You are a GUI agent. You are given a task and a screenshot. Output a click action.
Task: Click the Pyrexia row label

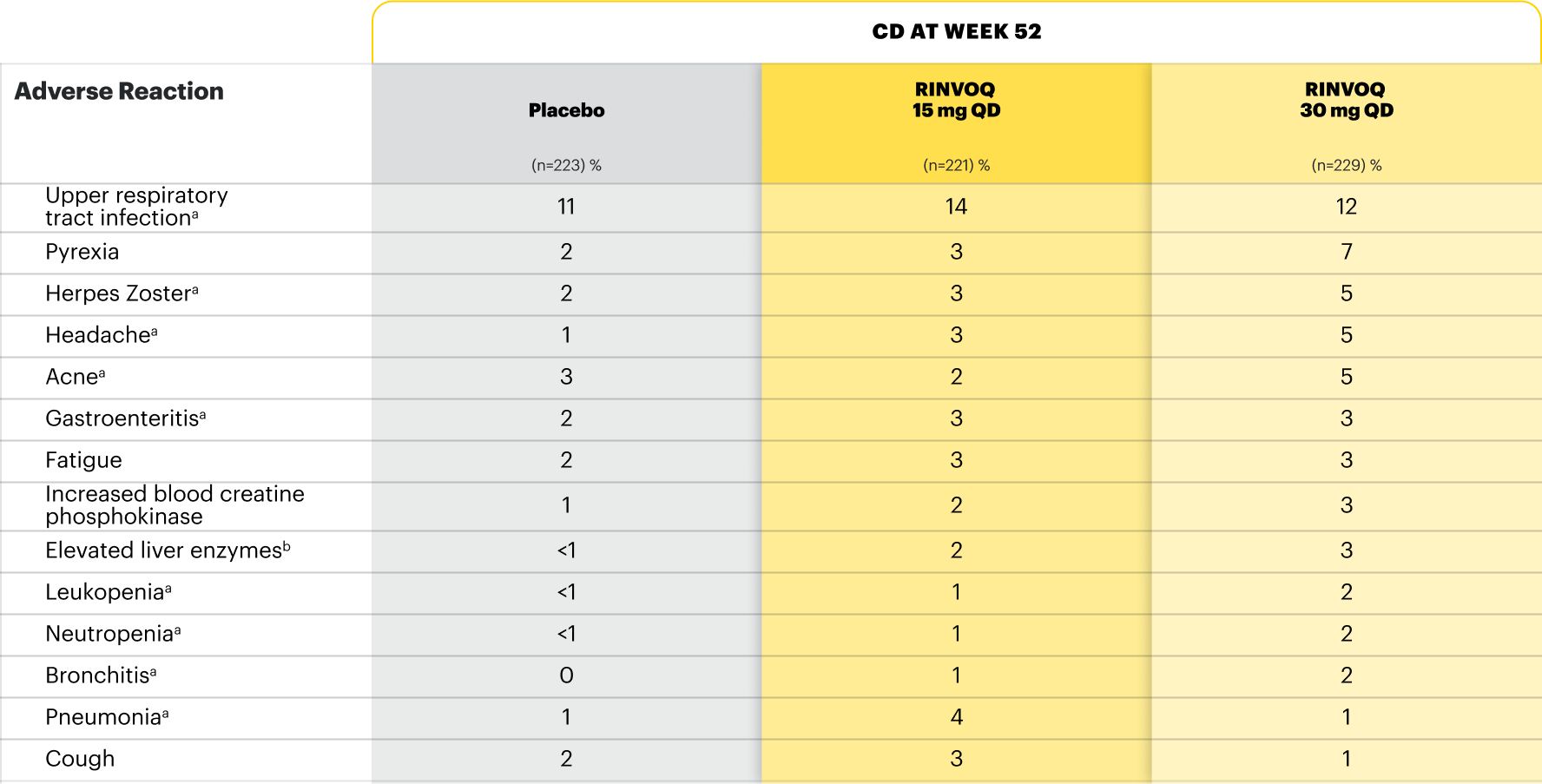tap(82, 252)
